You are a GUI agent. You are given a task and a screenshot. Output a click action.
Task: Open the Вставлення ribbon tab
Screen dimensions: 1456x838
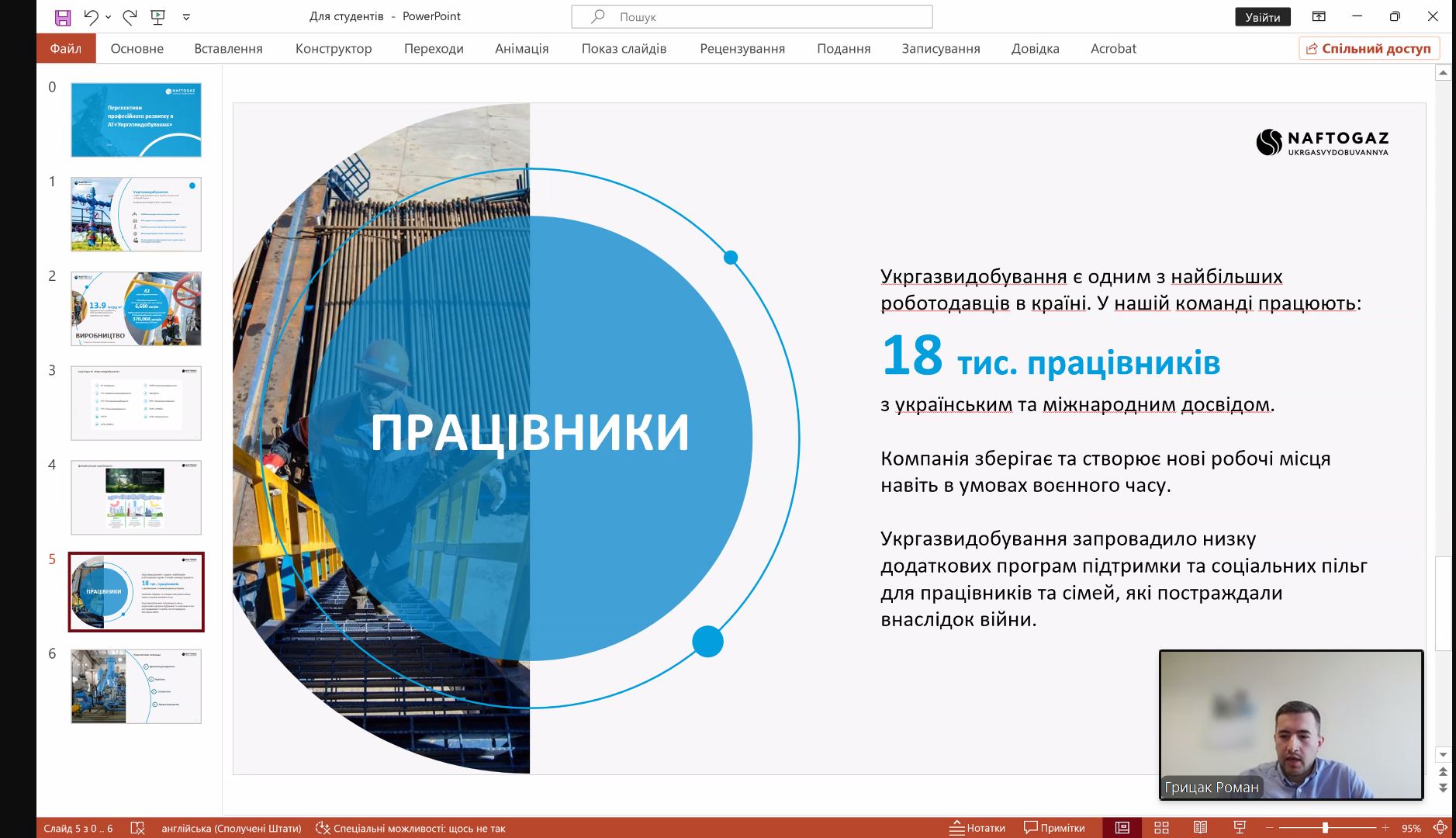tap(228, 48)
